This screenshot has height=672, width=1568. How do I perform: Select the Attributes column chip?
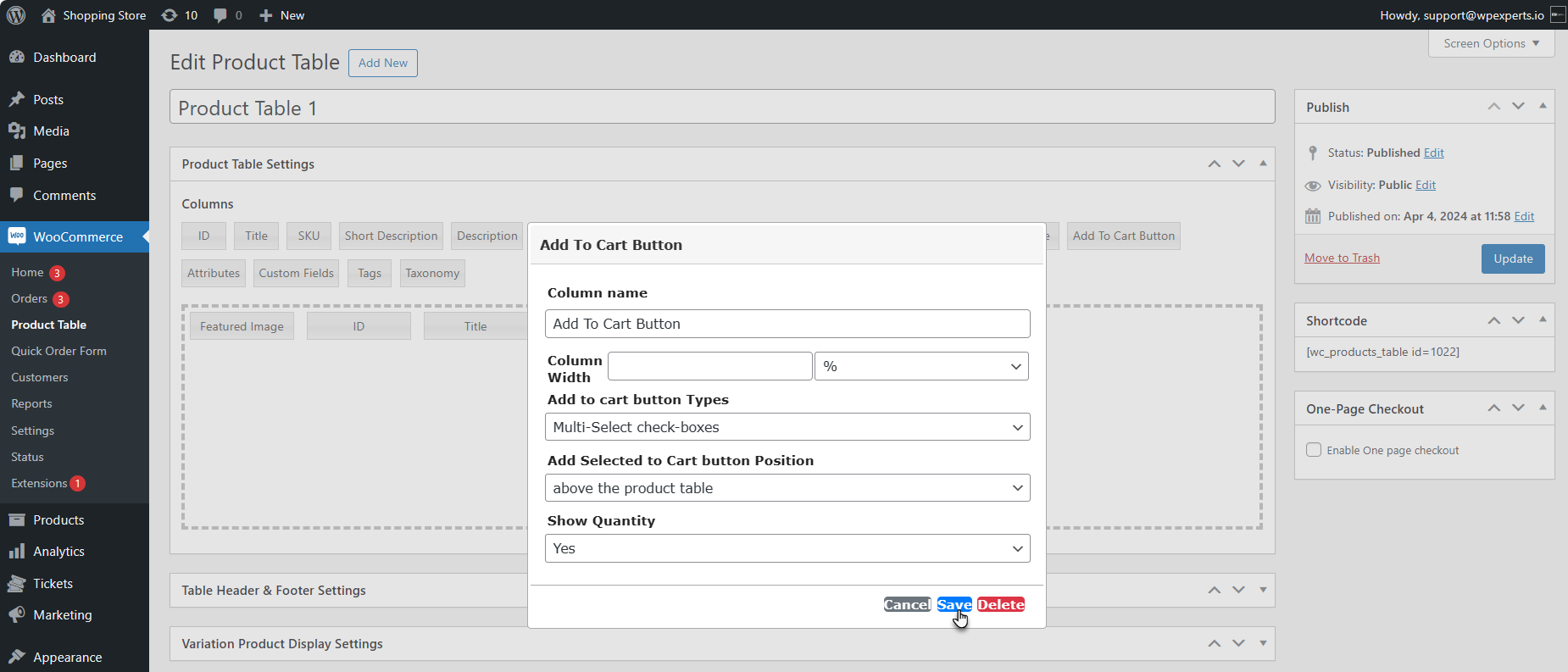(214, 274)
